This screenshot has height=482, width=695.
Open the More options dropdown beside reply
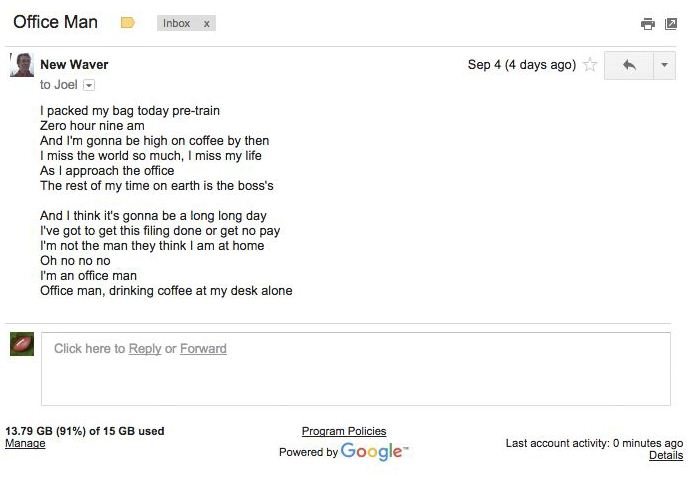coord(664,65)
